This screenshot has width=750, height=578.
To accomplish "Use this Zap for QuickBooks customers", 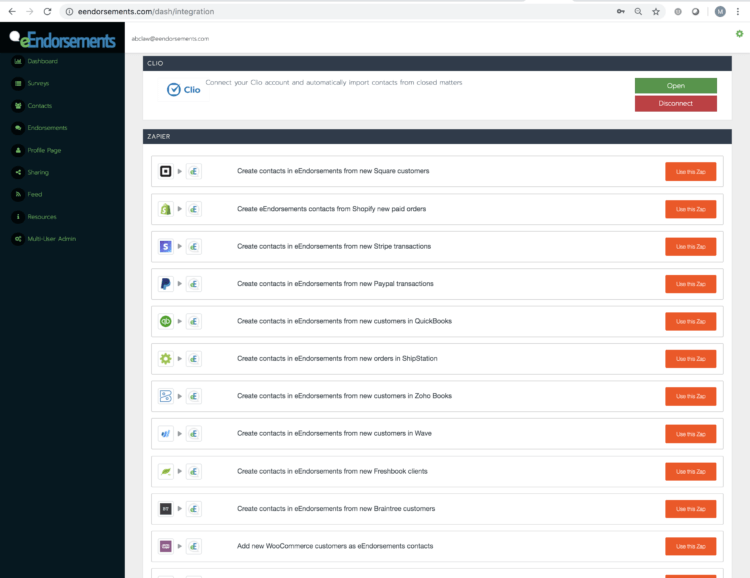I will click(x=690, y=322).
